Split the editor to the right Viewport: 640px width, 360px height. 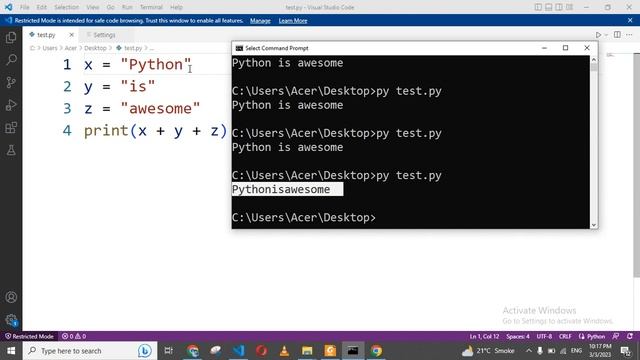pos(617,35)
